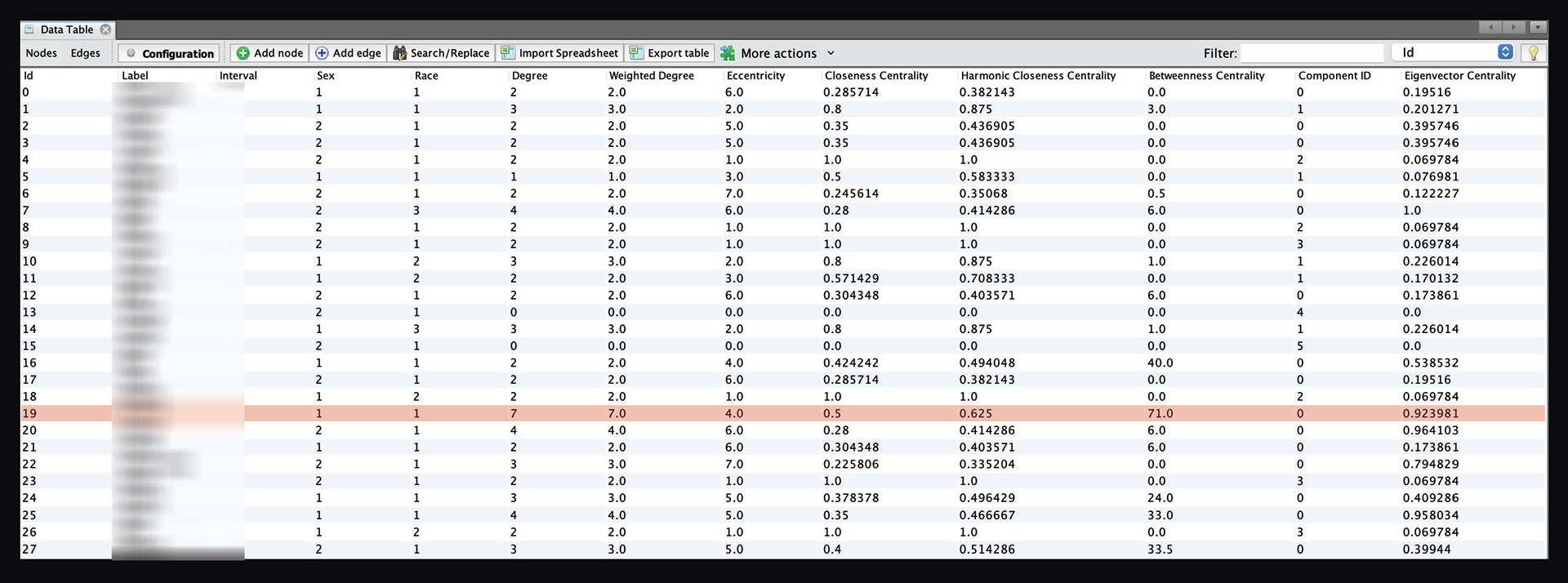Close the Data Table tab

(105, 29)
